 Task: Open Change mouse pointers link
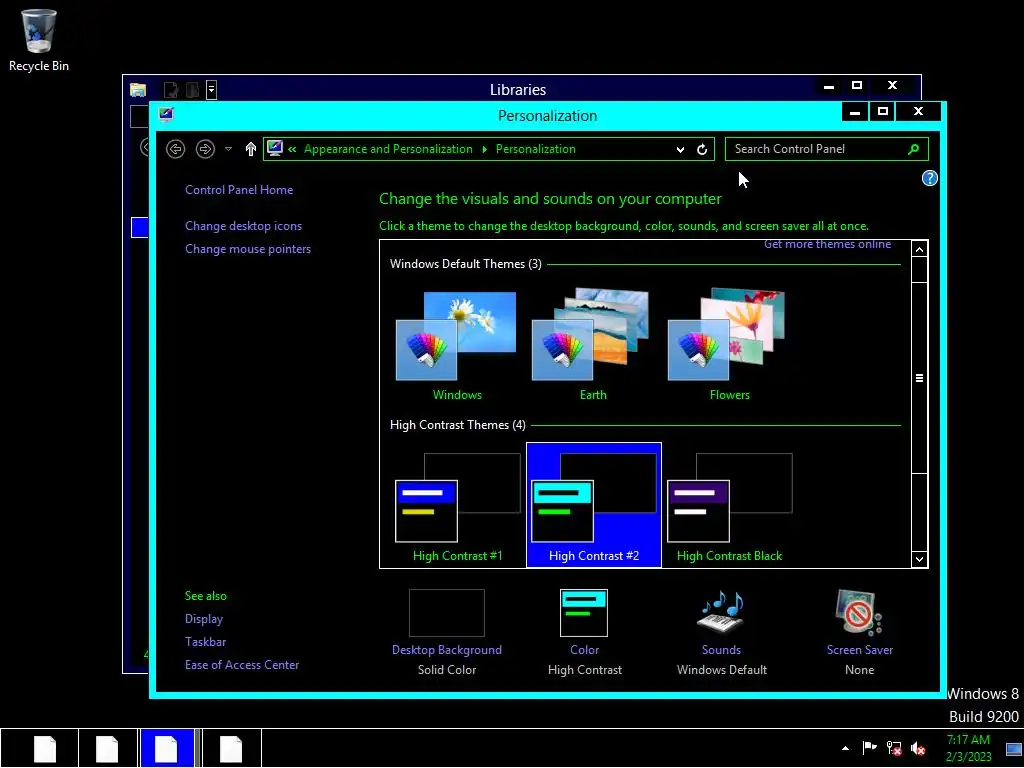point(248,249)
